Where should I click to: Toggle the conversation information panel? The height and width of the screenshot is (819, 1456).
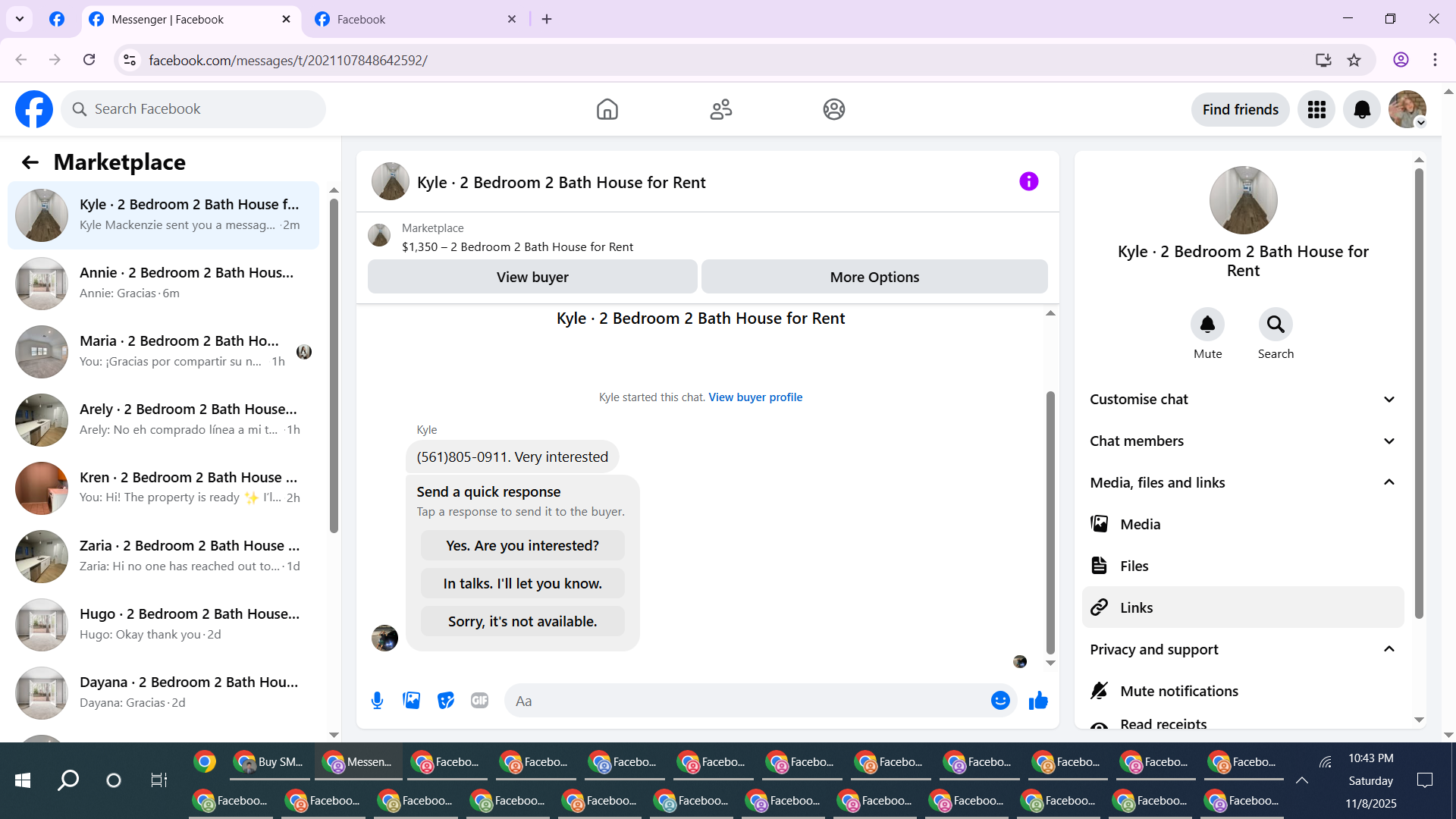point(1028,182)
